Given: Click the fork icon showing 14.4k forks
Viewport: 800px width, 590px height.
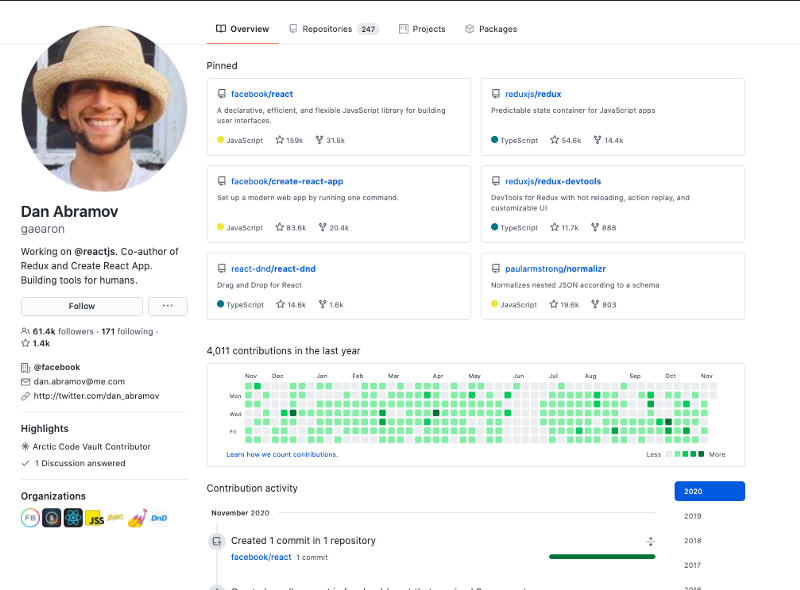Looking at the screenshot, I should click(x=597, y=140).
